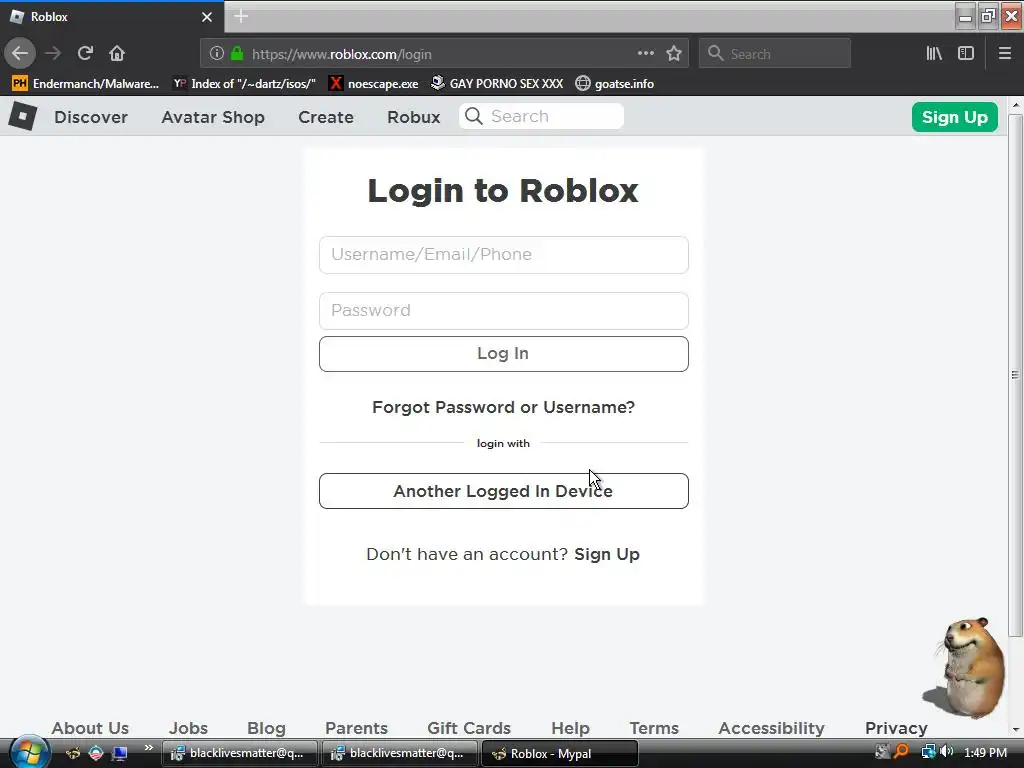Open the Jobs footer link
The height and width of the screenshot is (768, 1024).
pyautogui.click(x=188, y=728)
